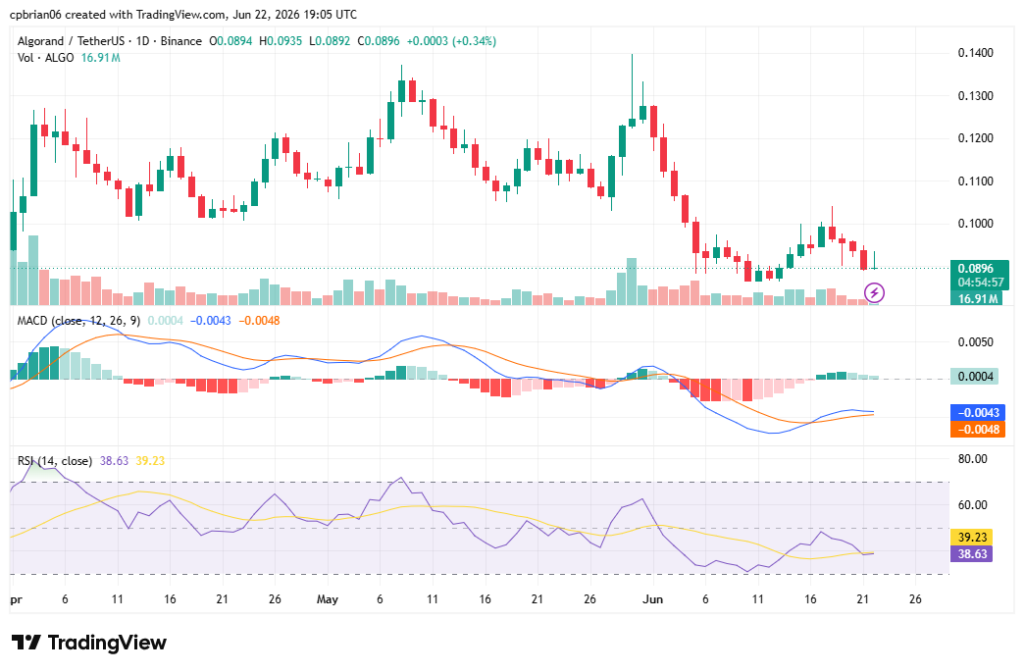
Task: Click the volume value 16.91 M in legend
Action: [101, 57]
